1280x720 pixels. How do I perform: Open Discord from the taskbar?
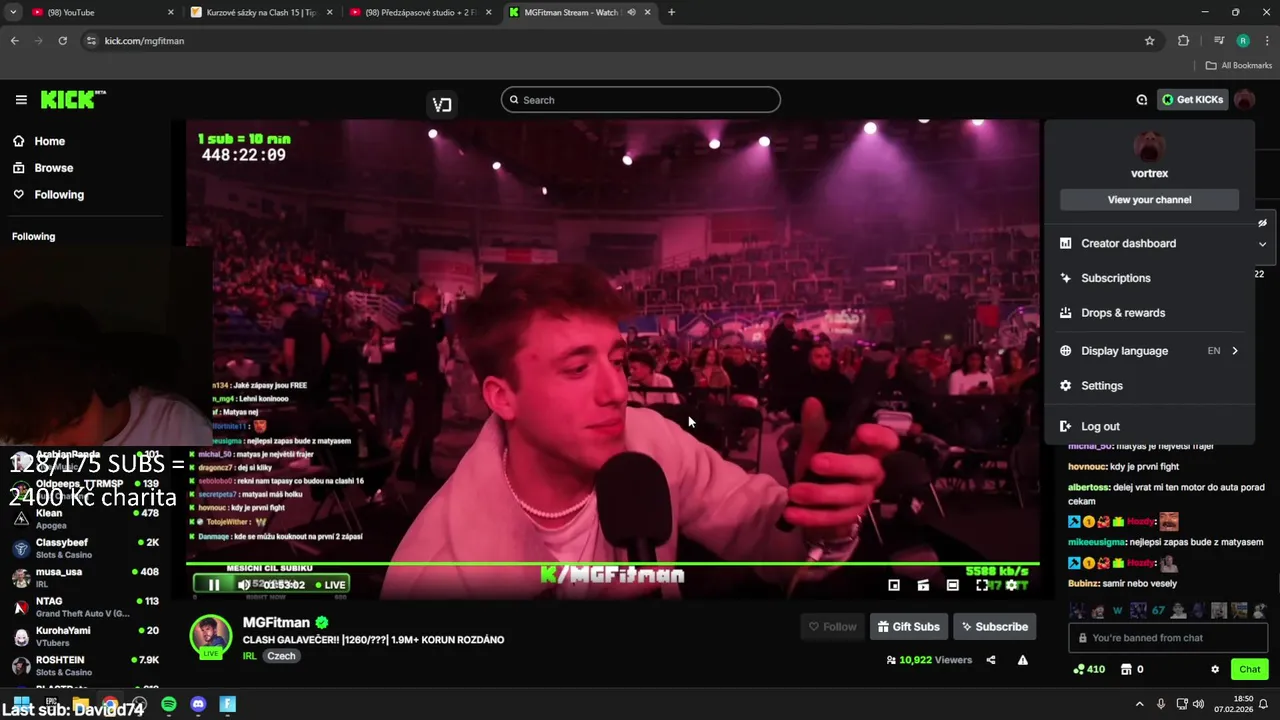(198, 704)
